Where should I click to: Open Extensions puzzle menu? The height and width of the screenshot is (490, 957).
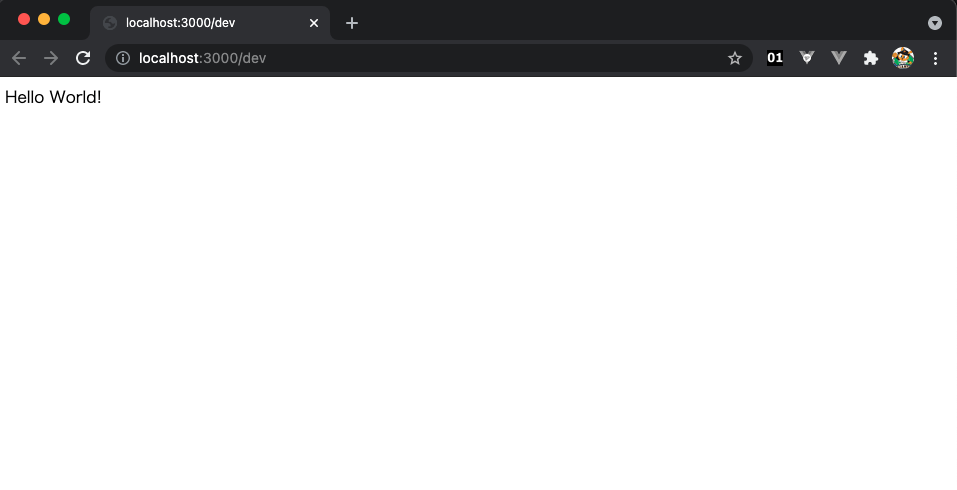pyautogui.click(x=871, y=58)
